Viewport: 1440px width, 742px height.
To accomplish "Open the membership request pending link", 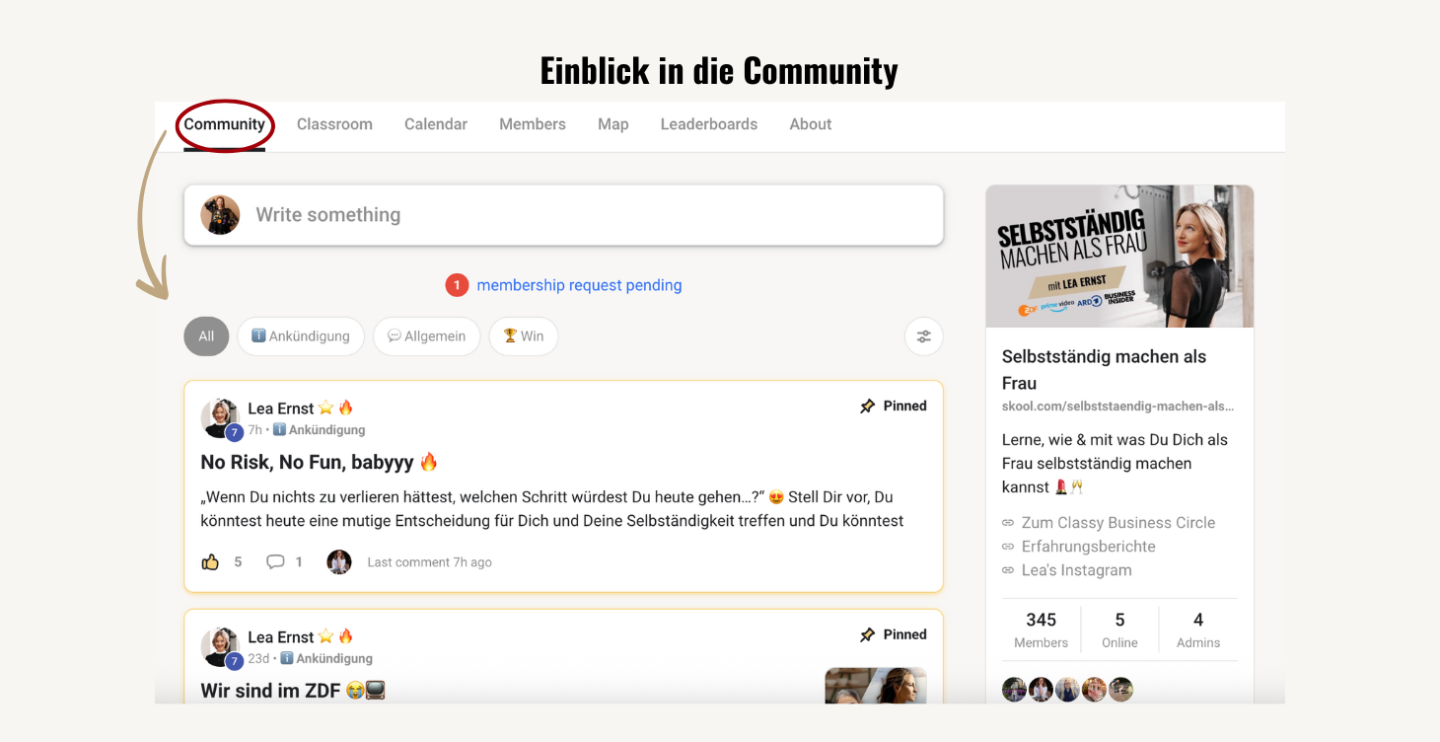I will coord(579,285).
